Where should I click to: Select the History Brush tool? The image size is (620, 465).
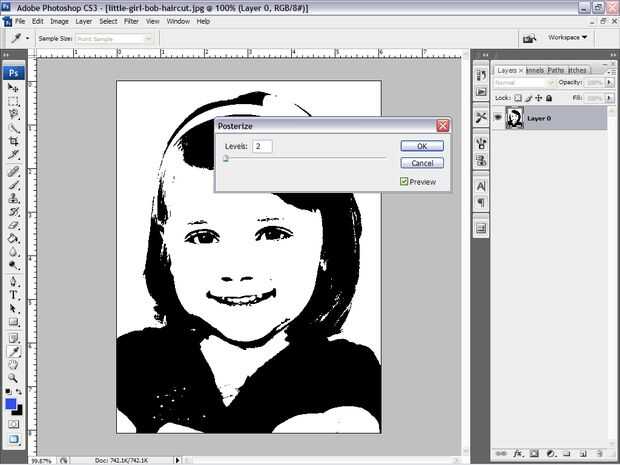(13, 212)
